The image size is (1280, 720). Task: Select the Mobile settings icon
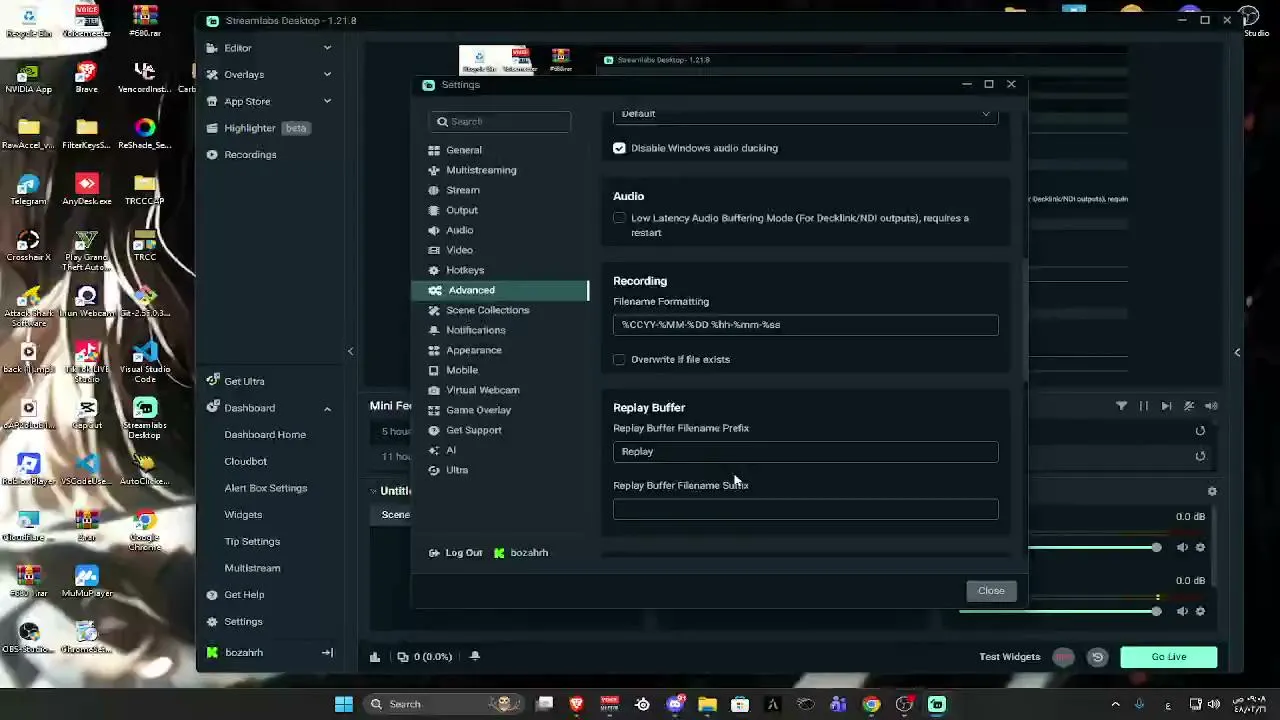[x=434, y=370]
